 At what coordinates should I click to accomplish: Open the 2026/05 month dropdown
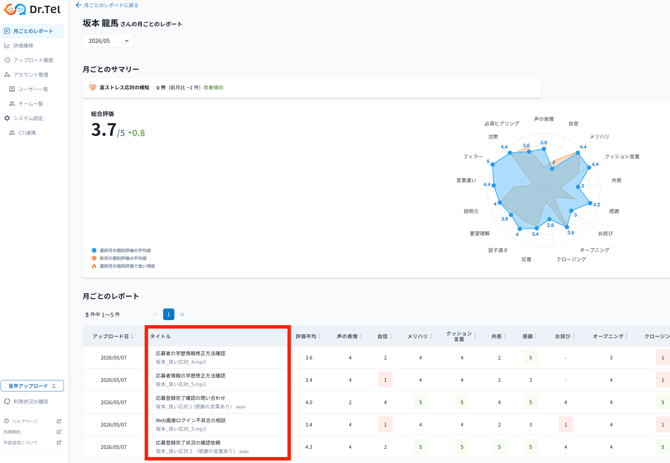point(108,41)
